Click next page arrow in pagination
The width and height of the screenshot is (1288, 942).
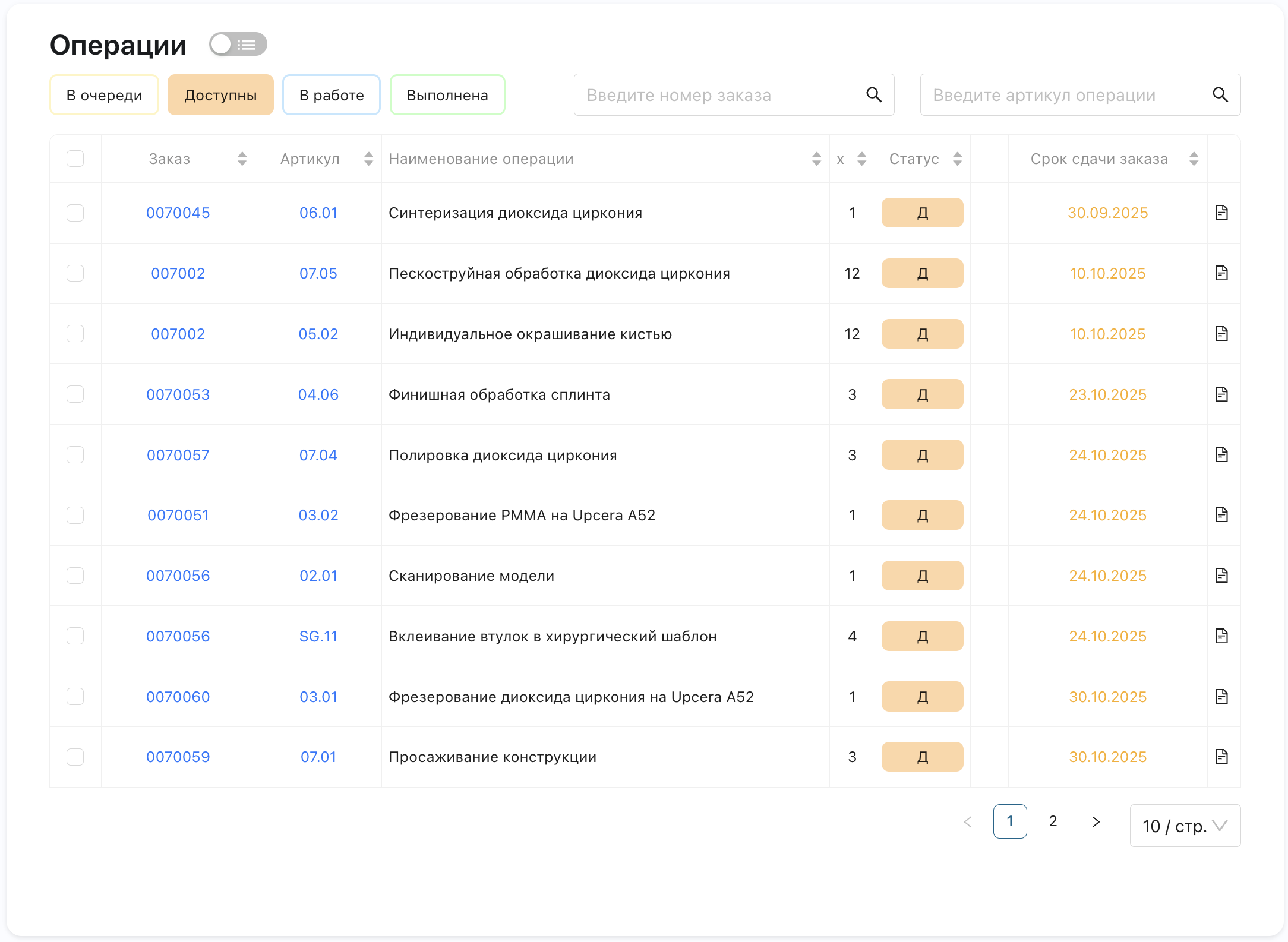pos(1096,821)
